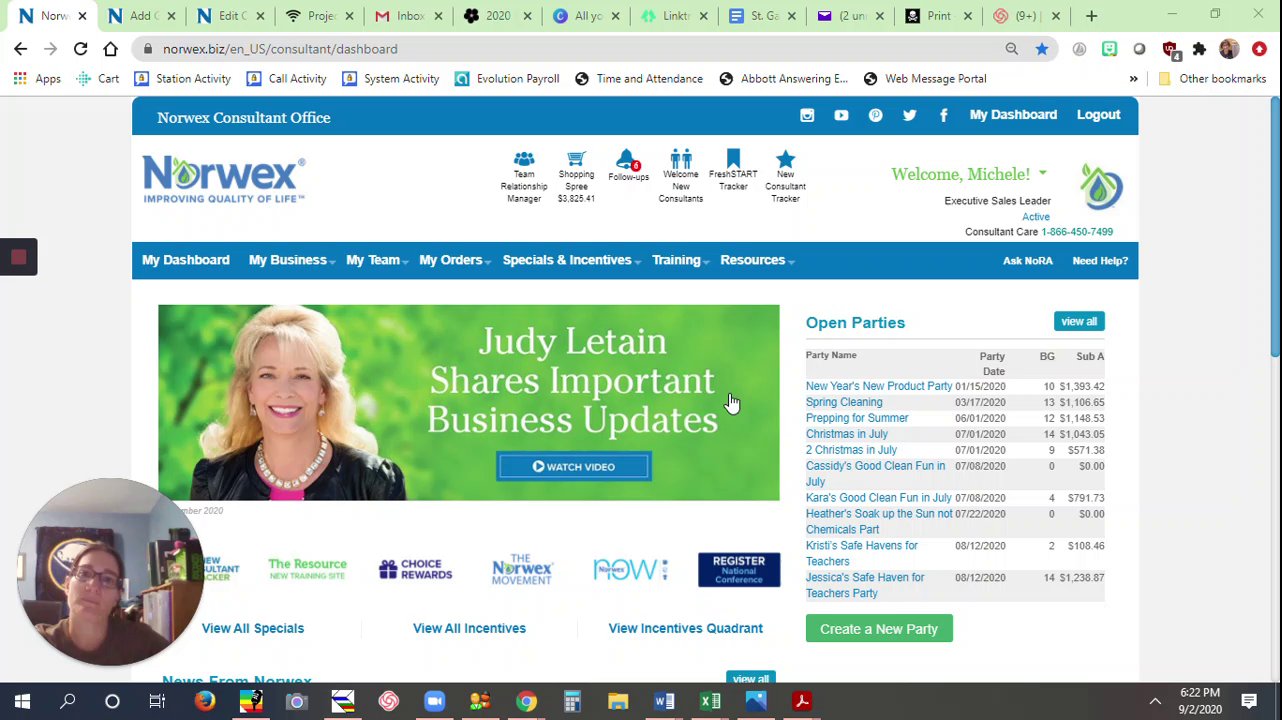Open New Year's New Product Party
The image size is (1282, 720).
point(879,386)
